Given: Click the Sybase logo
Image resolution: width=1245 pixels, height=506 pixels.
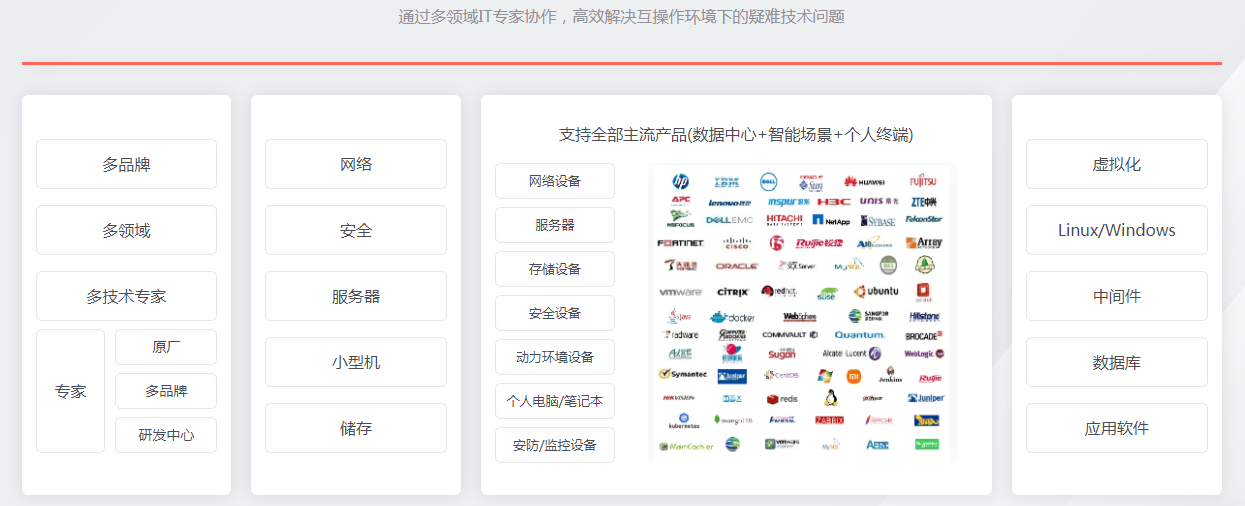Looking at the screenshot, I should click(877, 220).
